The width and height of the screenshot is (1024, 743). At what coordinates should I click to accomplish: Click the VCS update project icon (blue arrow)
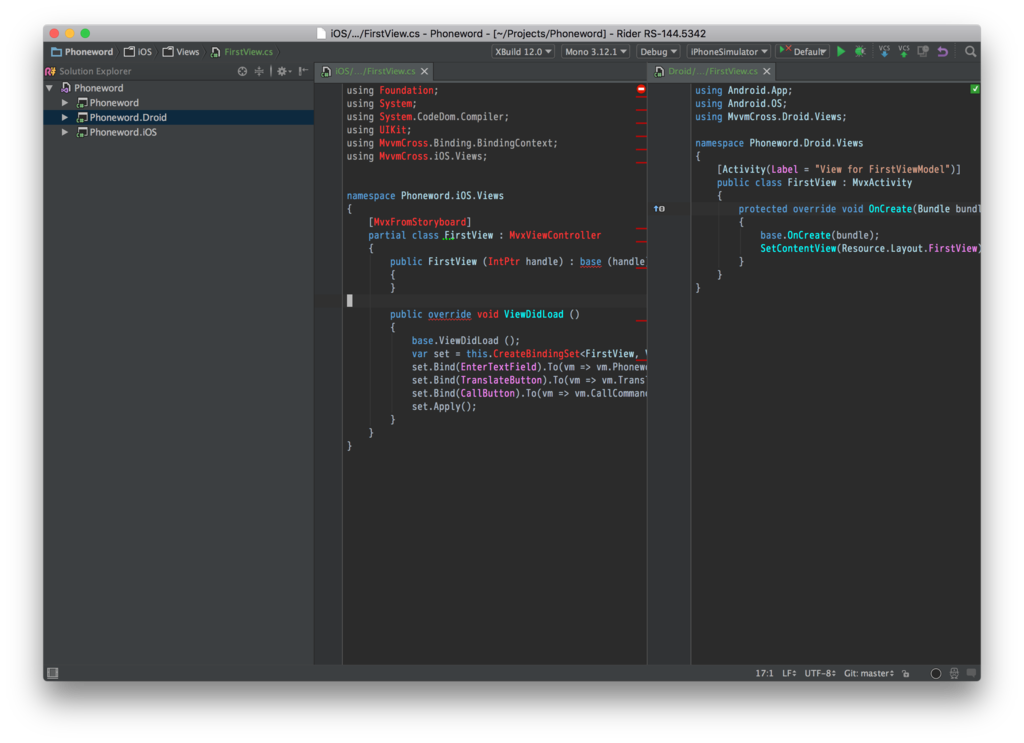pyautogui.click(x=884, y=52)
